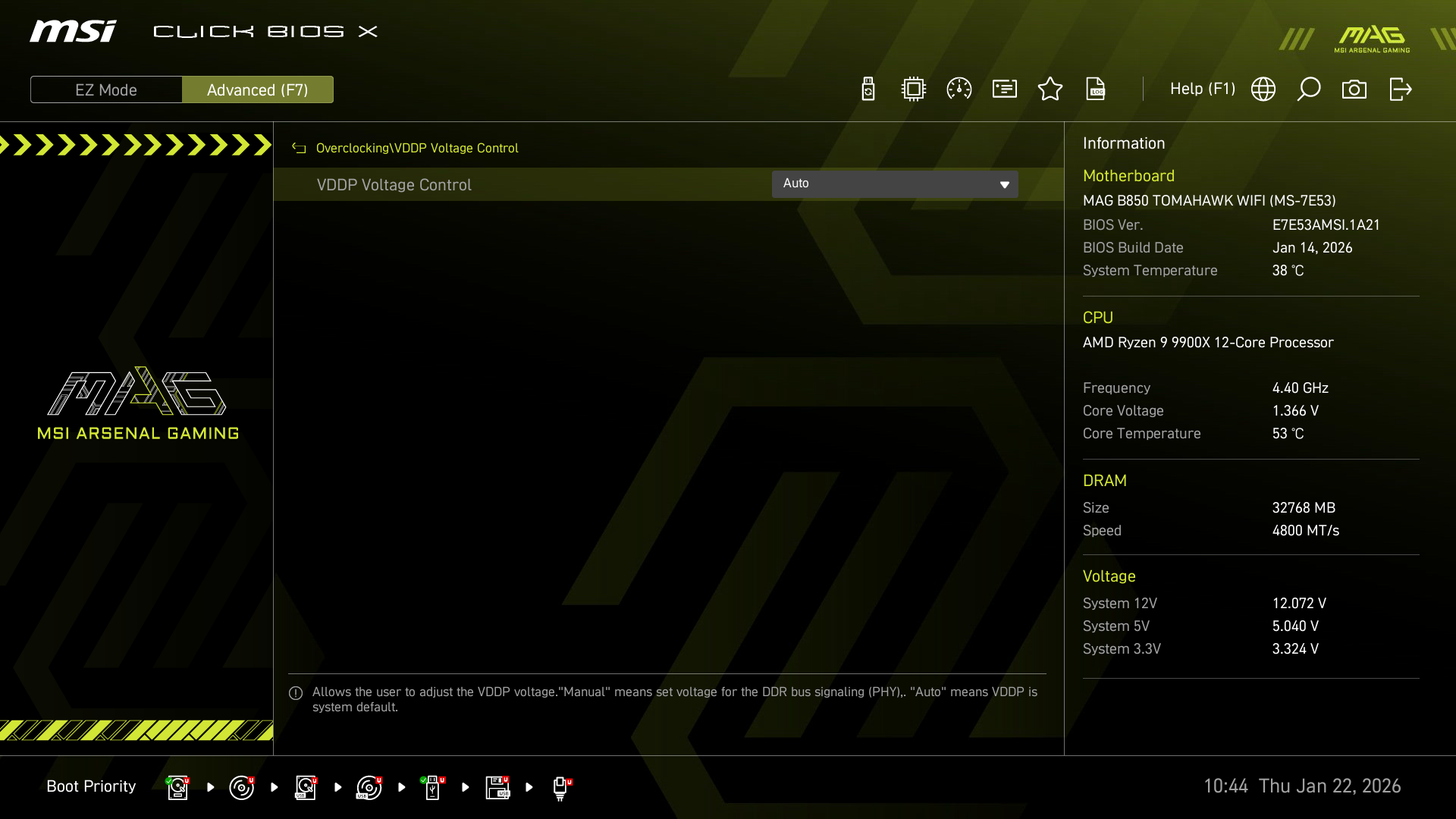Image resolution: width=1456 pixels, height=819 pixels.
Task: Change language with the globe icon
Action: [1263, 89]
